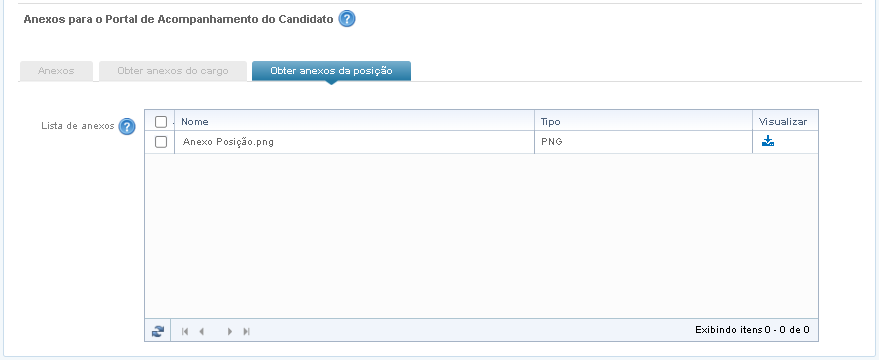
Task: Open the Obter anexos do cargo tab
Action: 173,71
